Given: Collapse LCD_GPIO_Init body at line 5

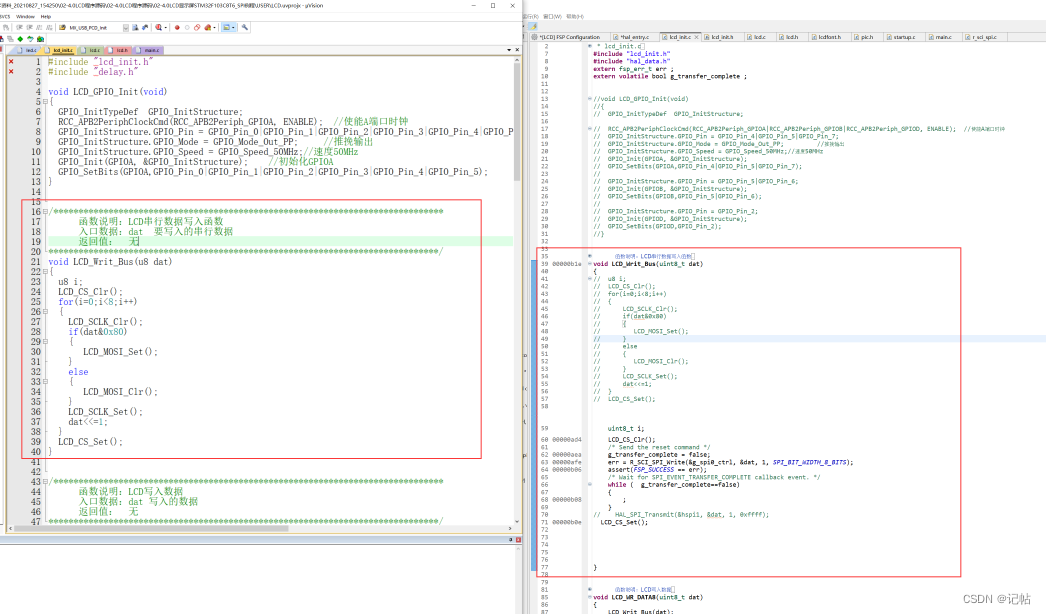Looking at the screenshot, I should point(45,101).
